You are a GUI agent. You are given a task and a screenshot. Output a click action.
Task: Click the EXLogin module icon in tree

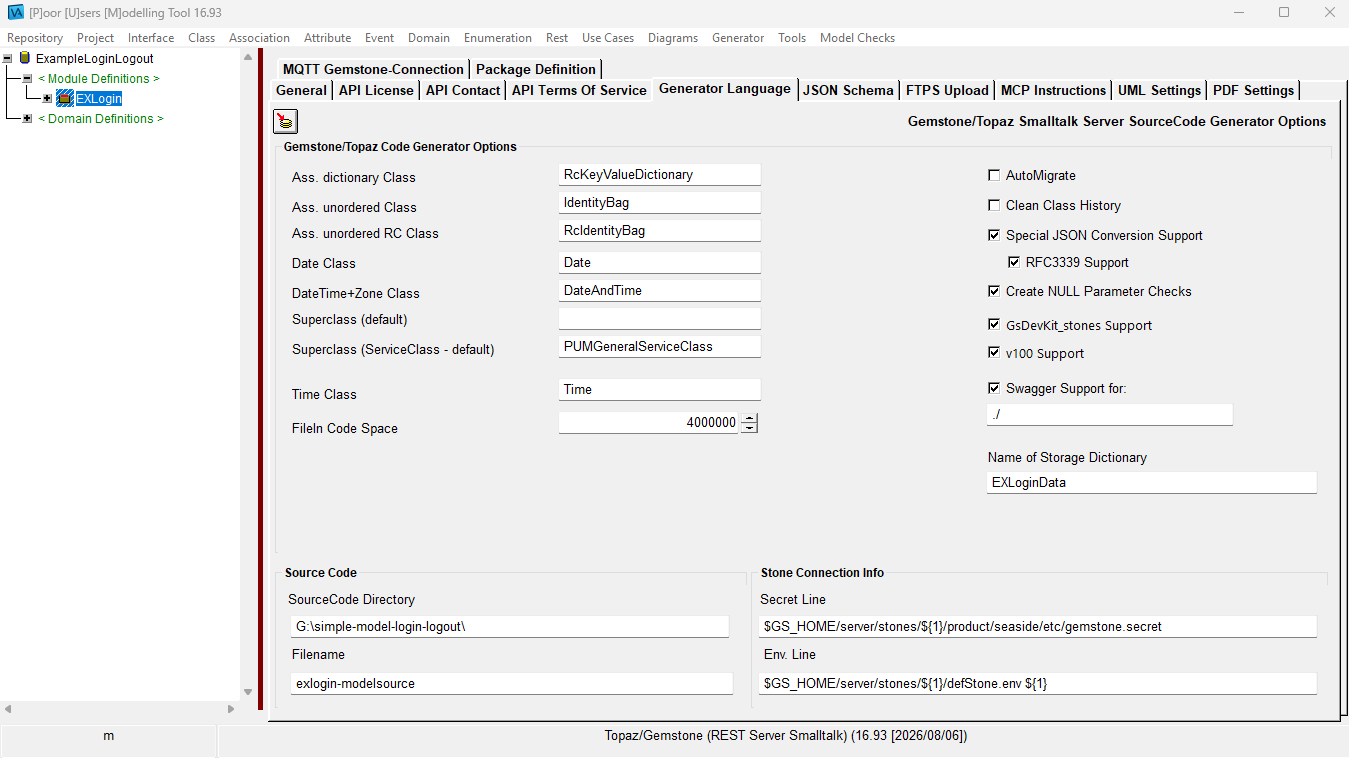coord(65,98)
